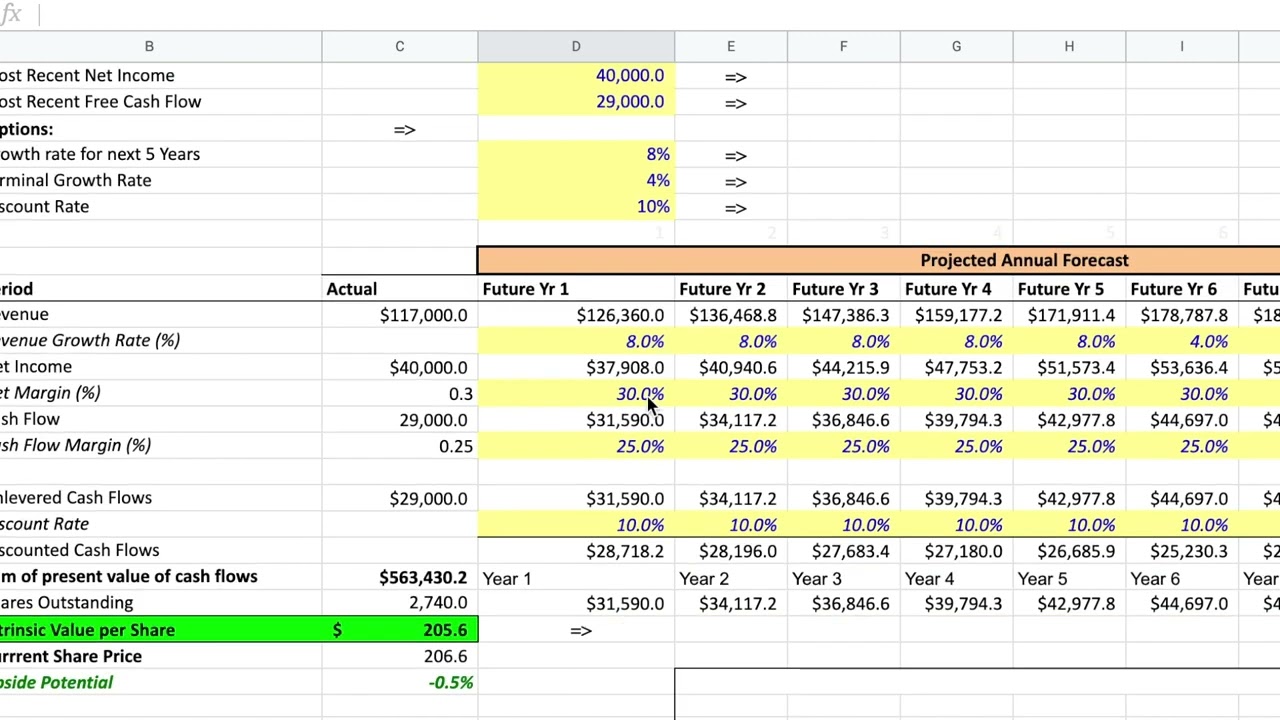Select intrinsic value per share 205.6
Viewport: 1280px width, 720px height.
click(x=399, y=630)
